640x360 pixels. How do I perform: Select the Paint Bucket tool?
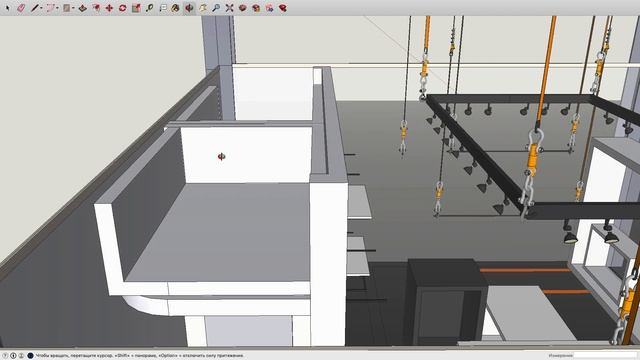click(x=176, y=8)
